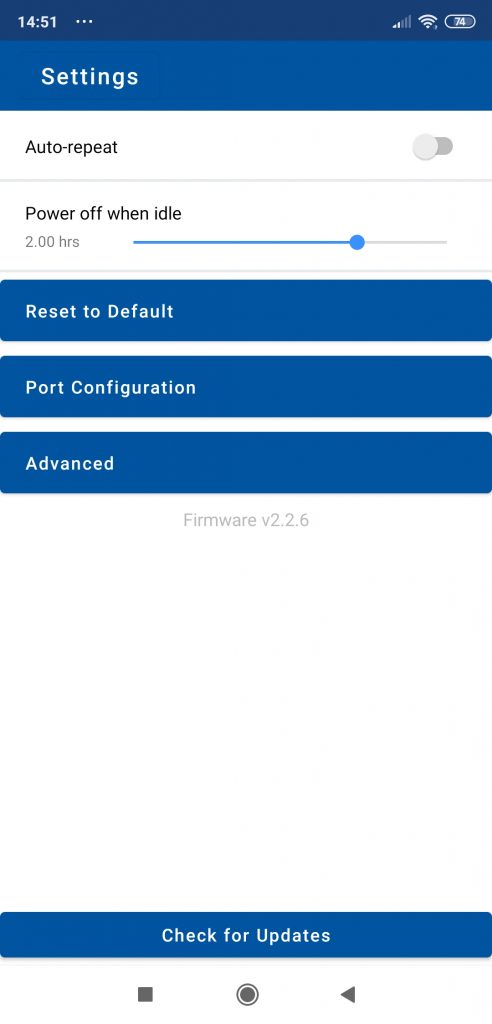The height and width of the screenshot is (1024, 492).
Task: Tap the Wi-Fi status icon
Action: click(428, 22)
